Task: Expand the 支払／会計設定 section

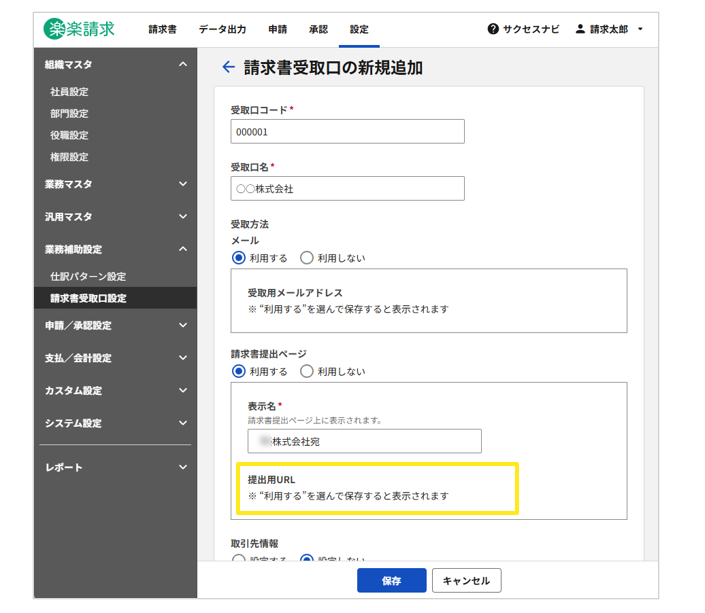Action: tap(183, 358)
